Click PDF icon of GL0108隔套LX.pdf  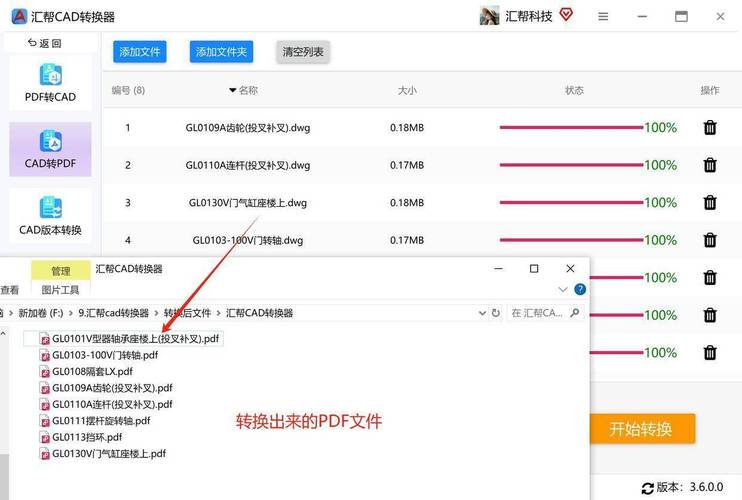click(45, 372)
